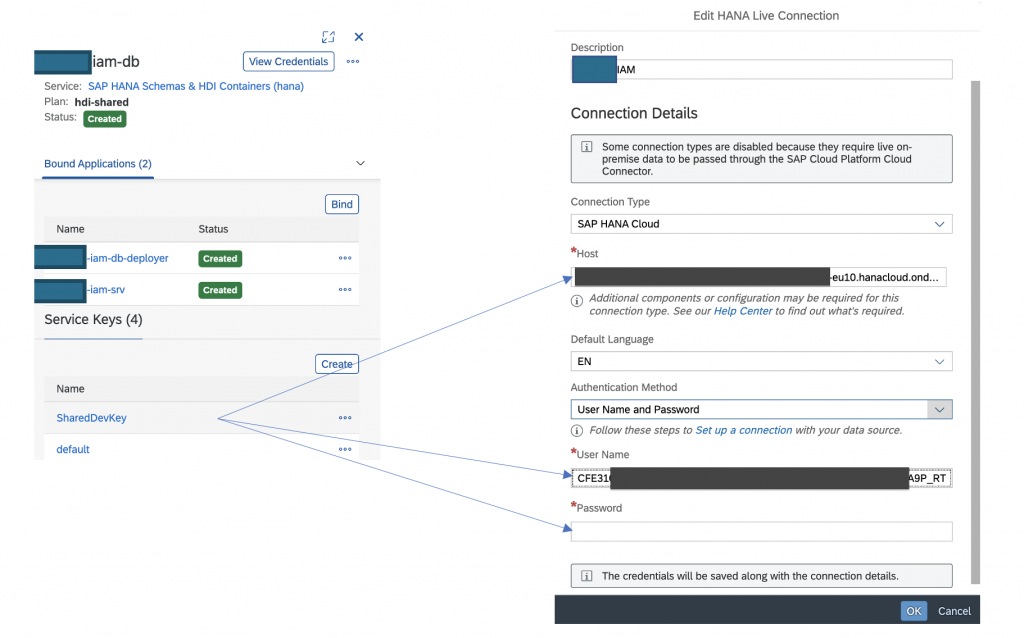Click Created status badge under Status label
The width and height of the screenshot is (1024, 638).
(x=105, y=119)
